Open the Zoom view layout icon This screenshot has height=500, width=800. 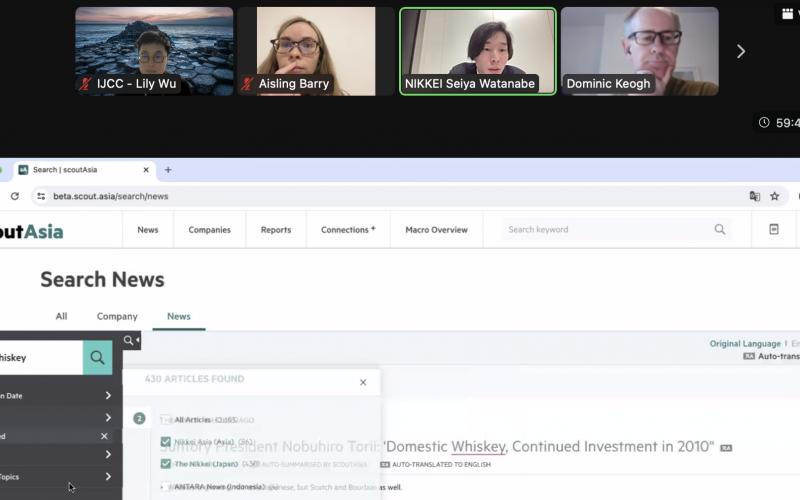coord(787,14)
